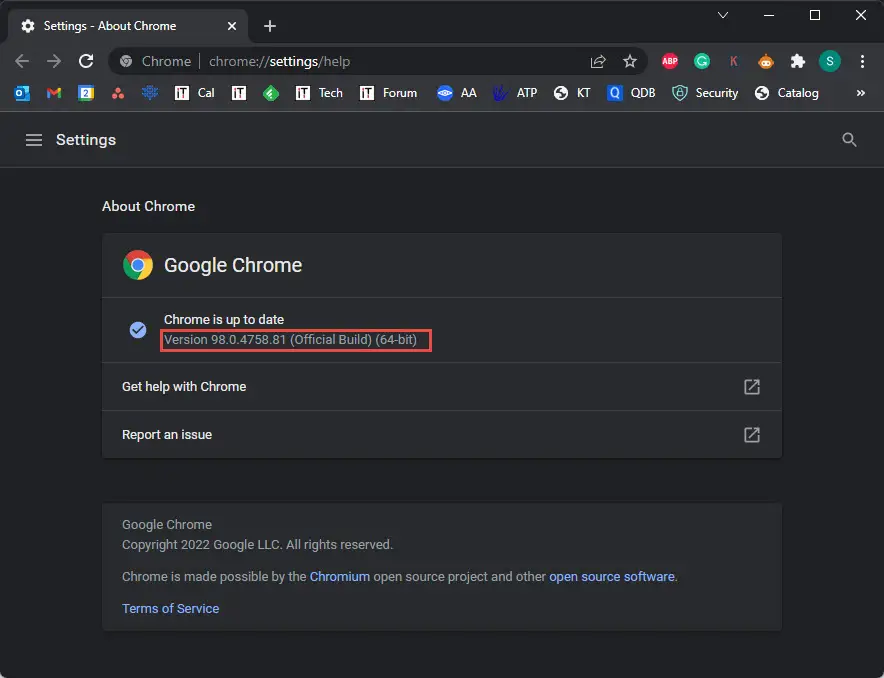This screenshot has width=884, height=678.
Task: Open the Terms of Service link
Action: click(x=170, y=609)
